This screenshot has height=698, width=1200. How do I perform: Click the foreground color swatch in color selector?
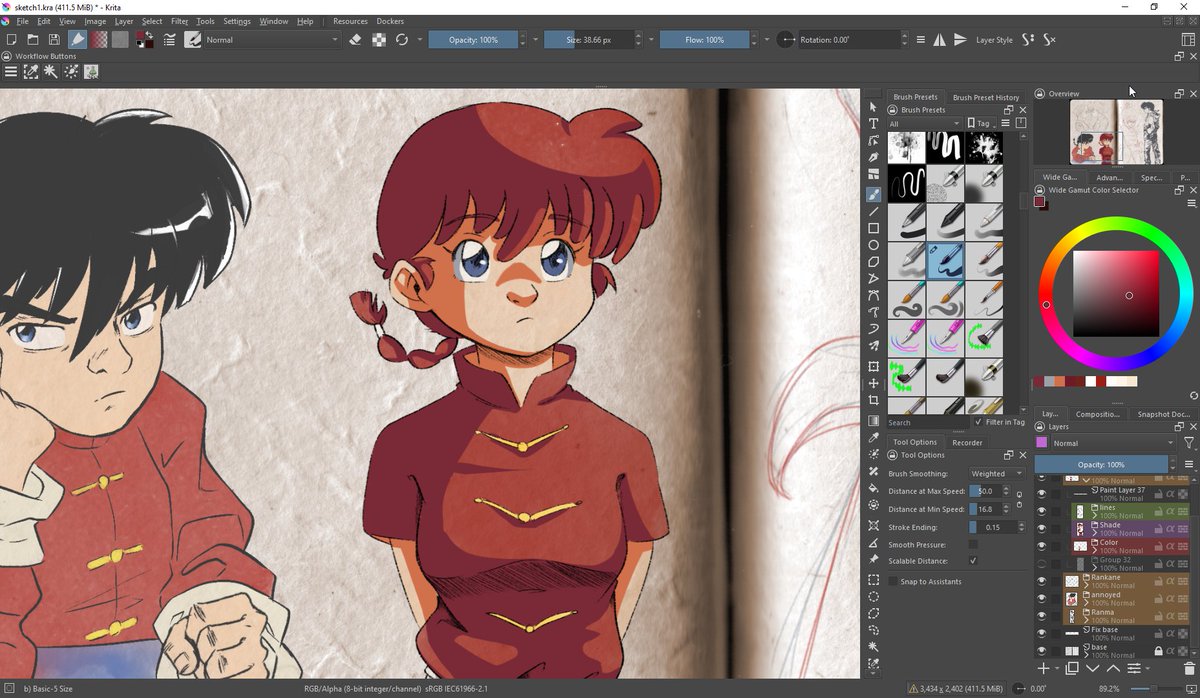[x=1040, y=202]
